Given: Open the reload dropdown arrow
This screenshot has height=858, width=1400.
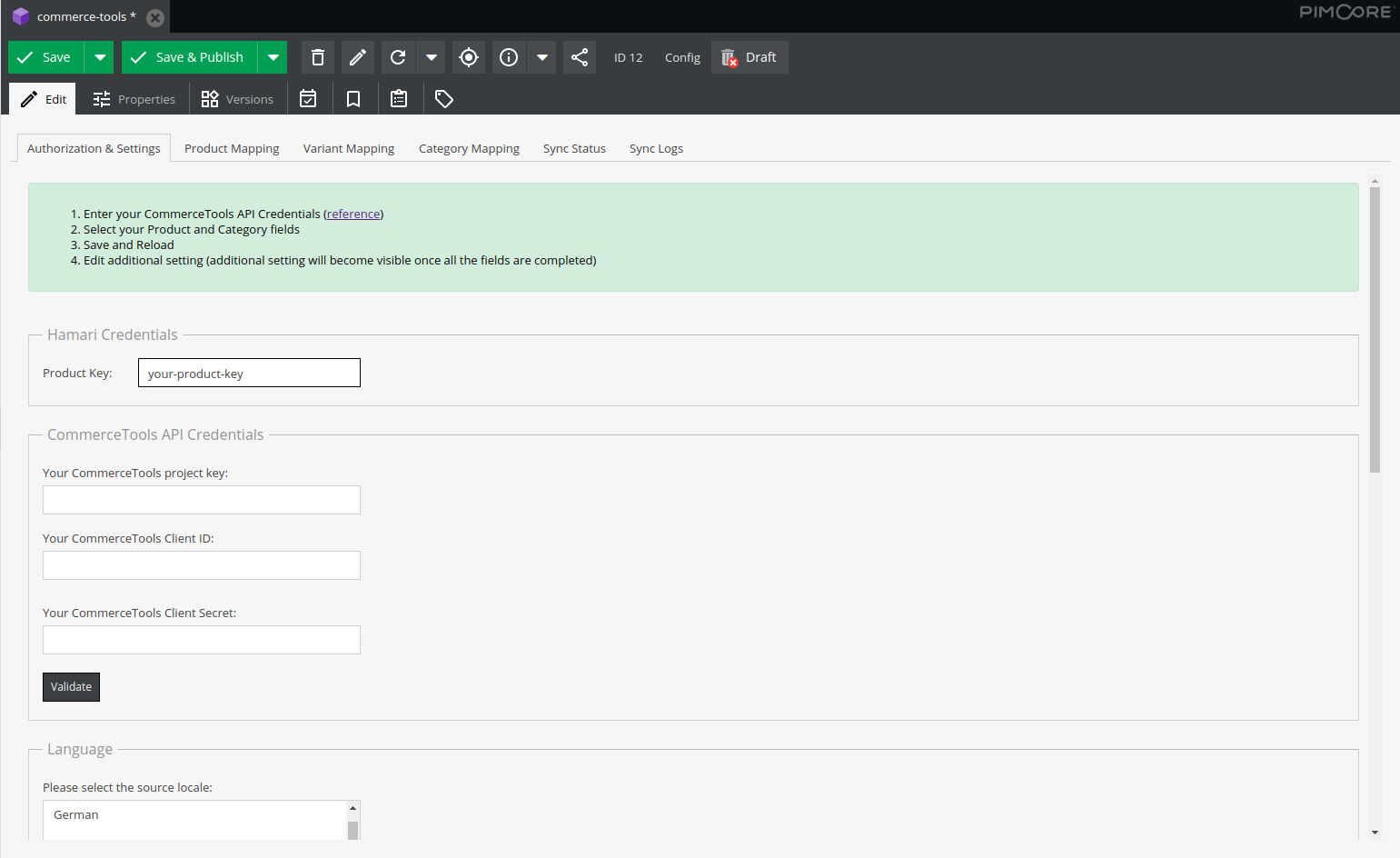Looking at the screenshot, I should (432, 57).
